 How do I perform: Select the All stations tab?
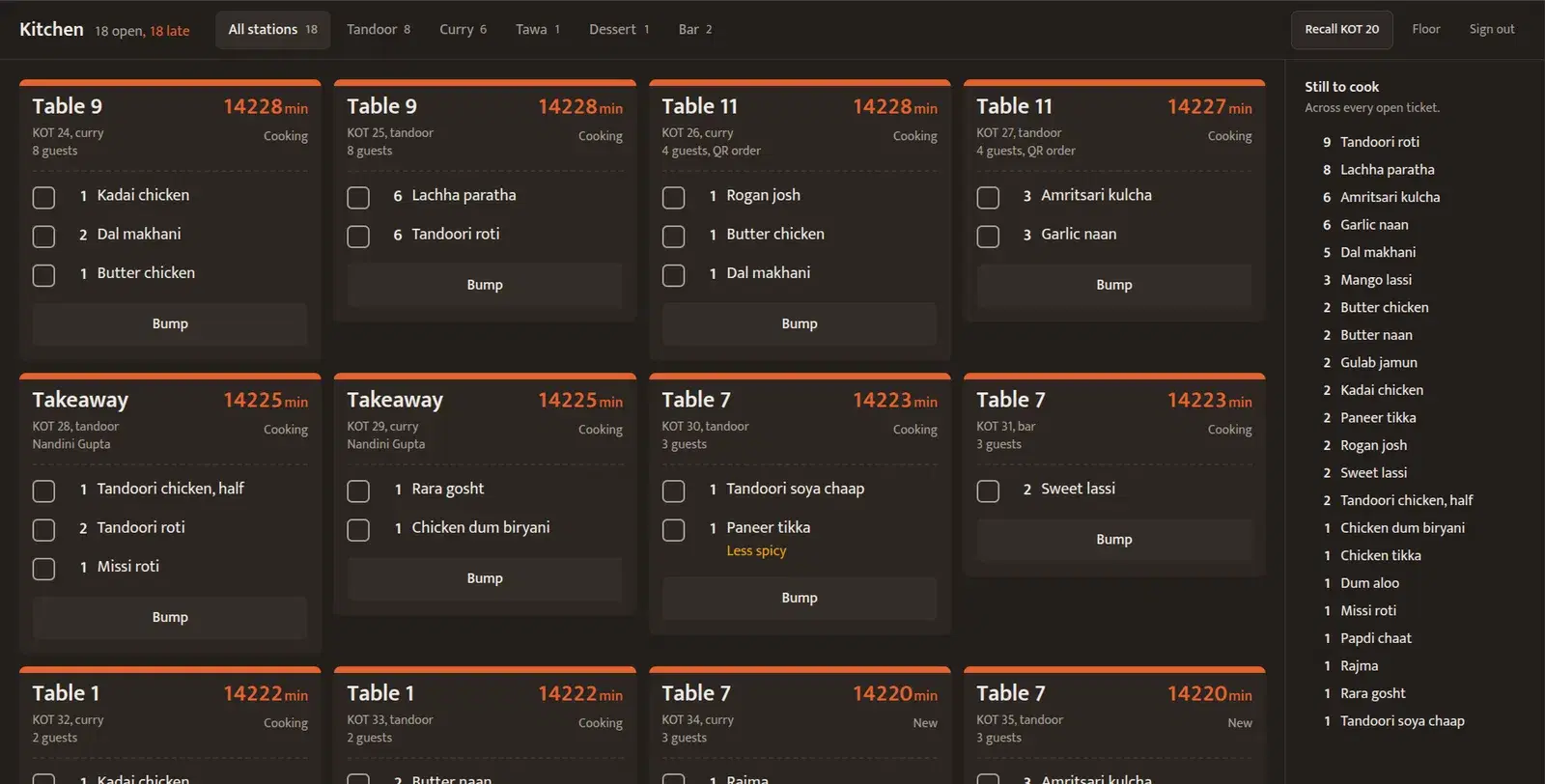click(272, 30)
